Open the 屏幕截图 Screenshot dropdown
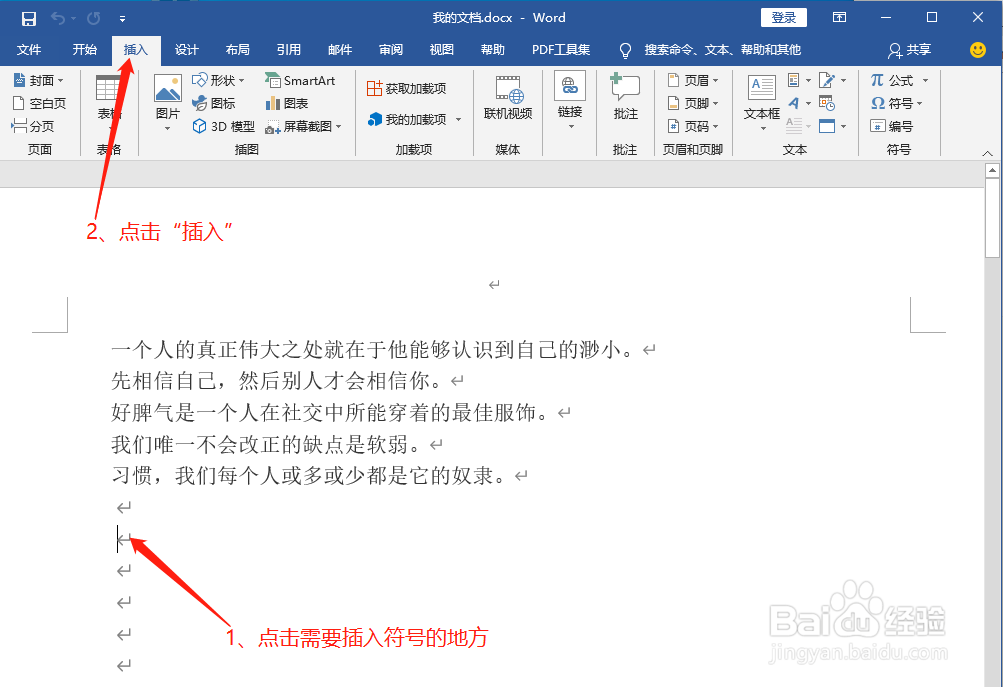1003x687 pixels. pos(304,127)
